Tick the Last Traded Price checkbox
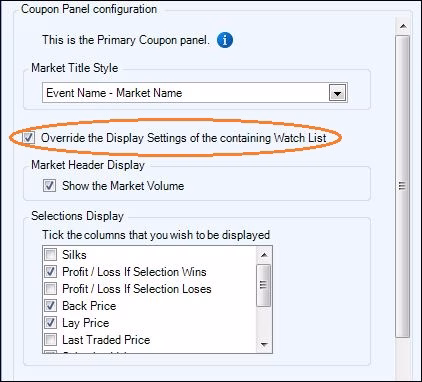Image resolution: width=422 pixels, height=382 pixels. click(x=51, y=340)
